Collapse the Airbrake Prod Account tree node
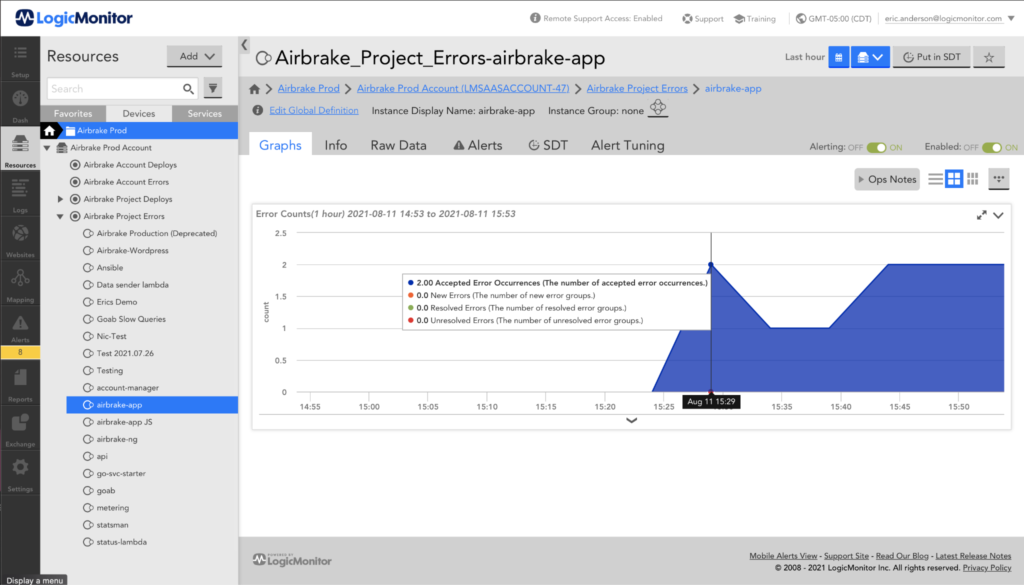 coord(47,148)
